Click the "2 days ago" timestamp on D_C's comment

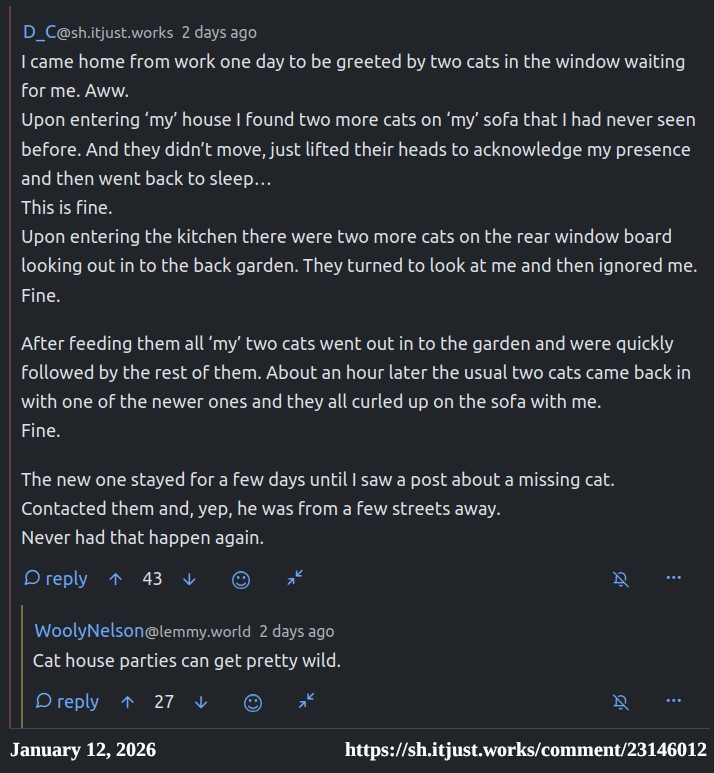point(219,32)
